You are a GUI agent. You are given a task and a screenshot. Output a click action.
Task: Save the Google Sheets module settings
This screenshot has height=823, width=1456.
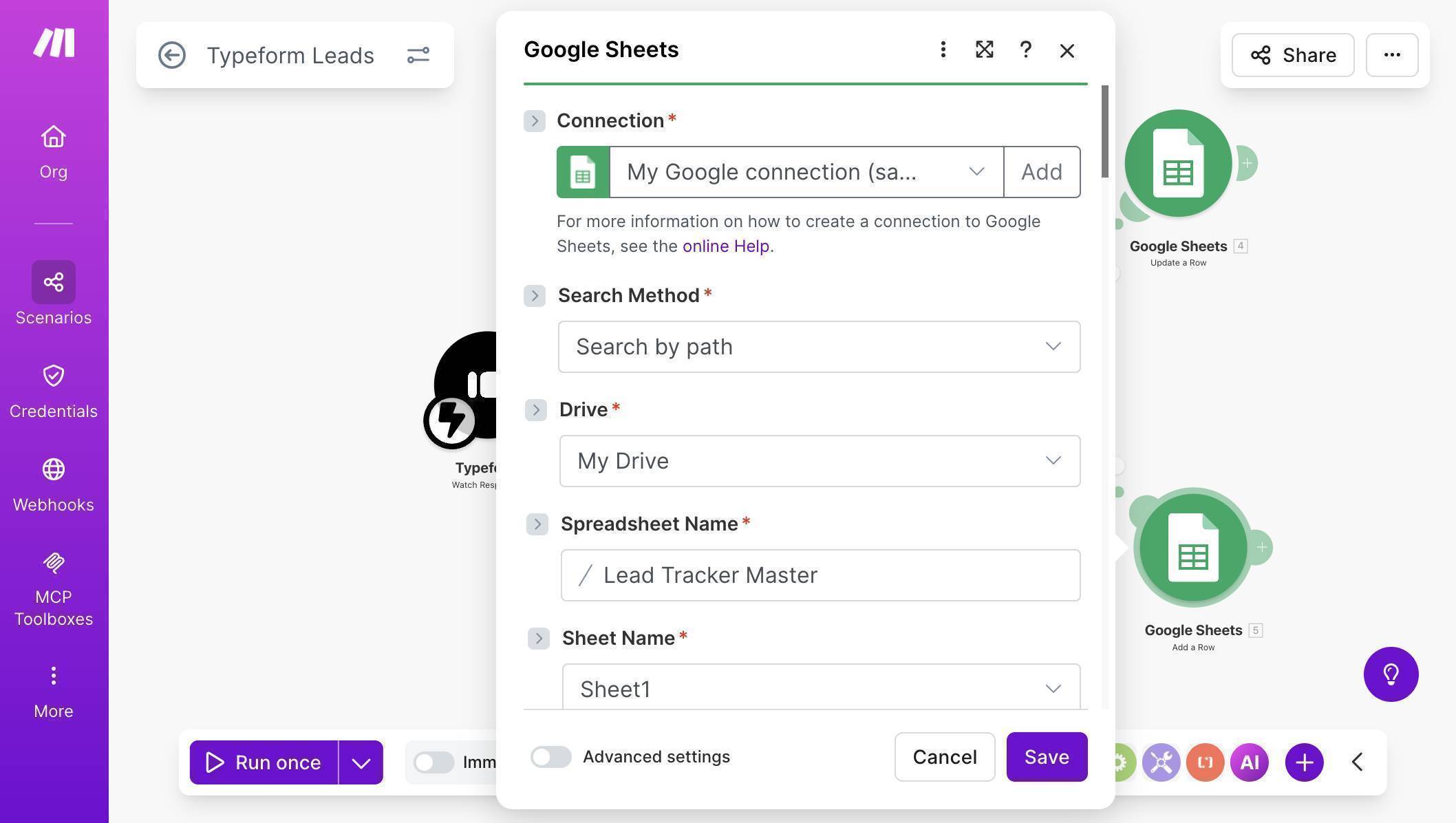coord(1047,757)
